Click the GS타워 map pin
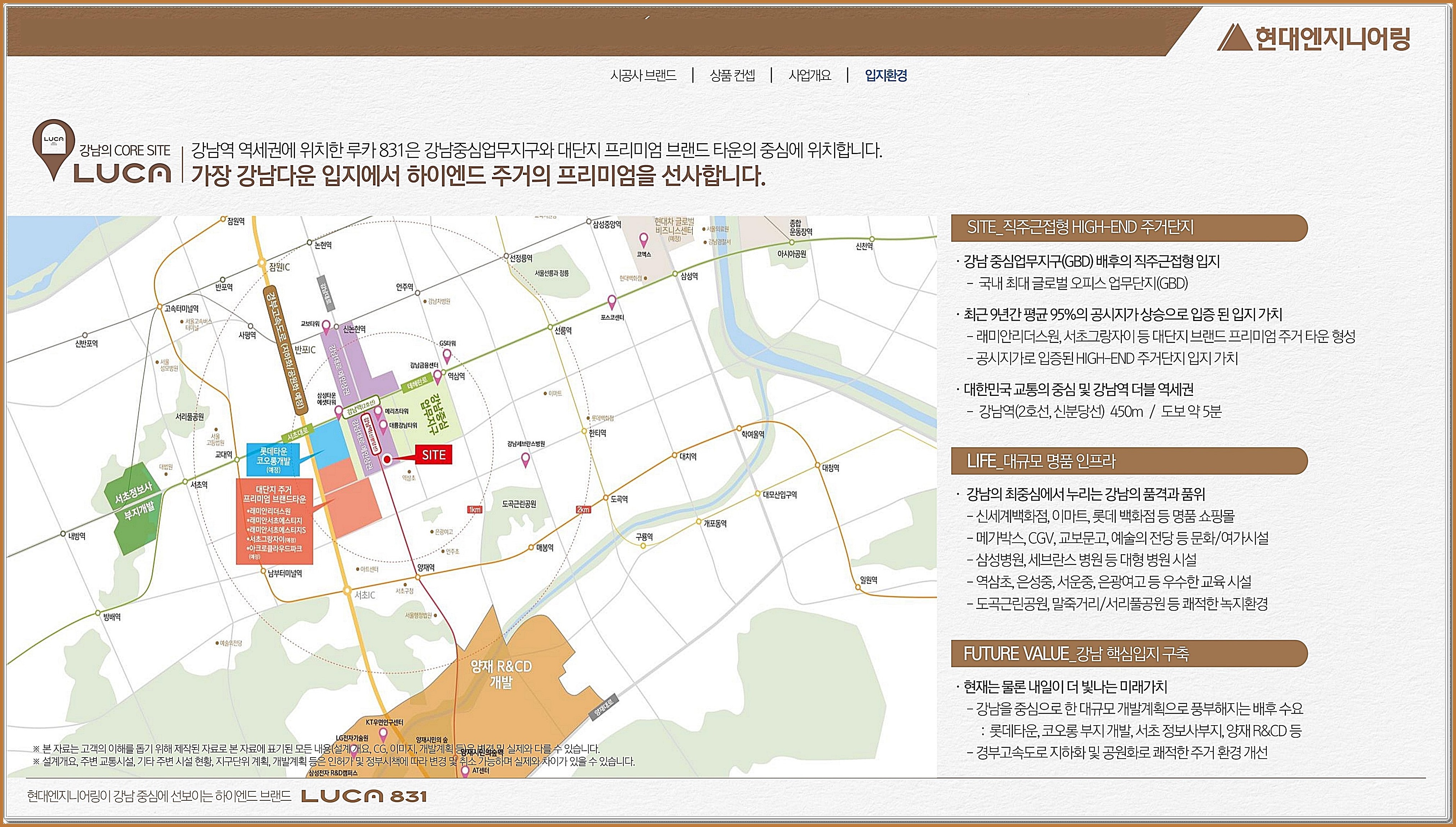The height and width of the screenshot is (827, 1456). click(447, 356)
